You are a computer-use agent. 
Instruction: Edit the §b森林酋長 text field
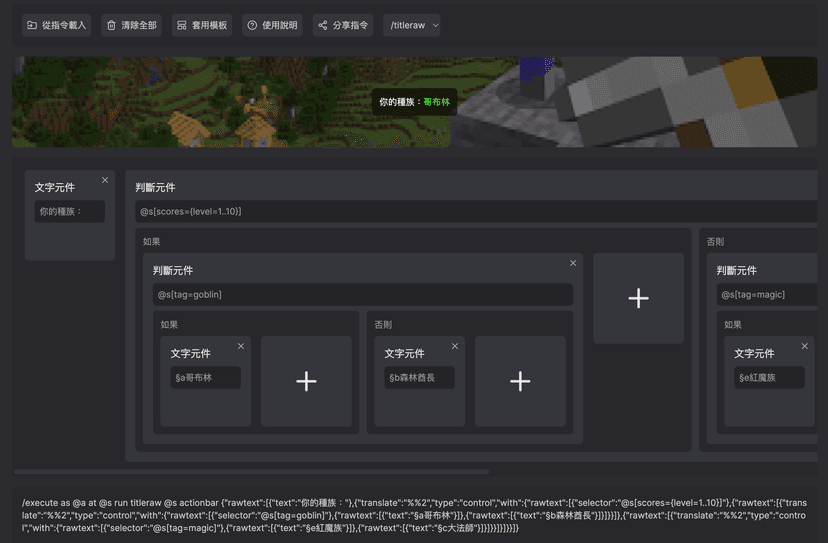419,378
